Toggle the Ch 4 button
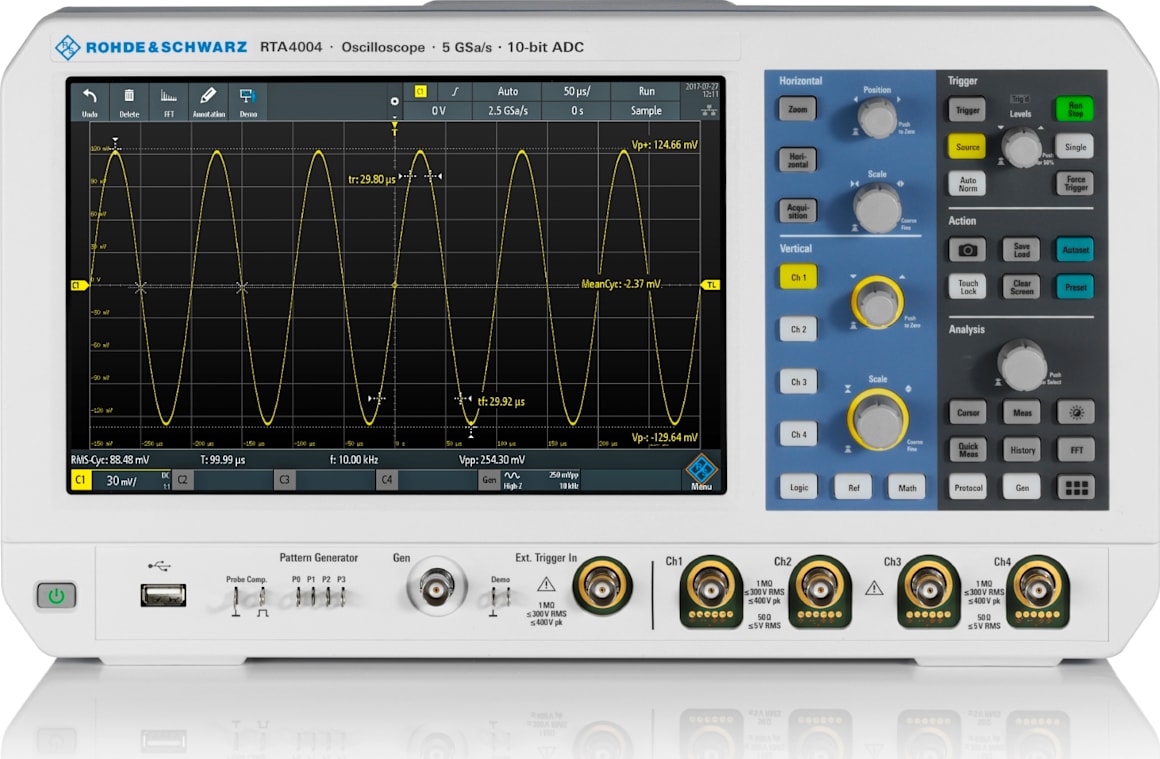This screenshot has width=1160, height=759. 798,435
